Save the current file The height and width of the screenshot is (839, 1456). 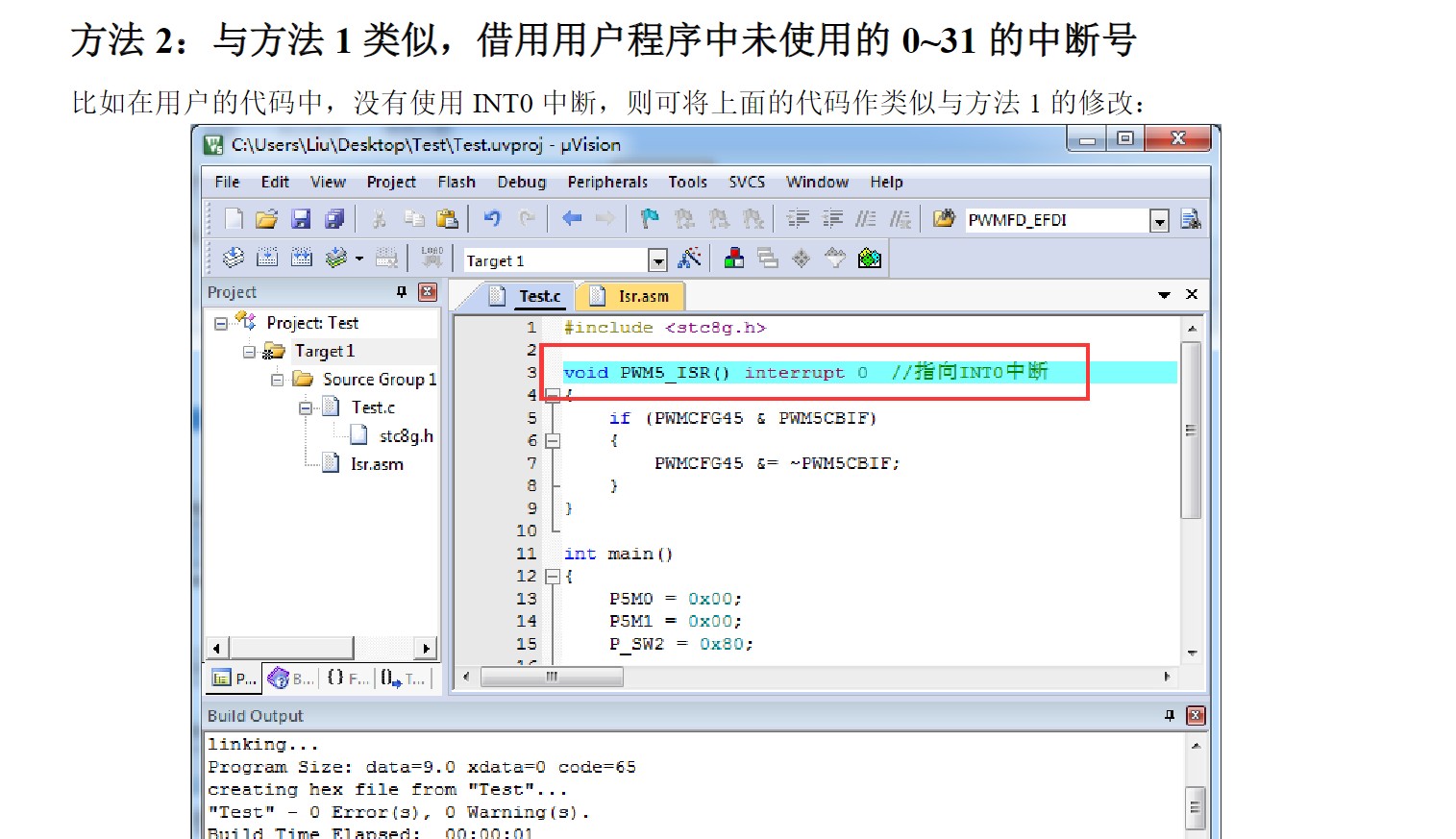pyautogui.click(x=301, y=219)
